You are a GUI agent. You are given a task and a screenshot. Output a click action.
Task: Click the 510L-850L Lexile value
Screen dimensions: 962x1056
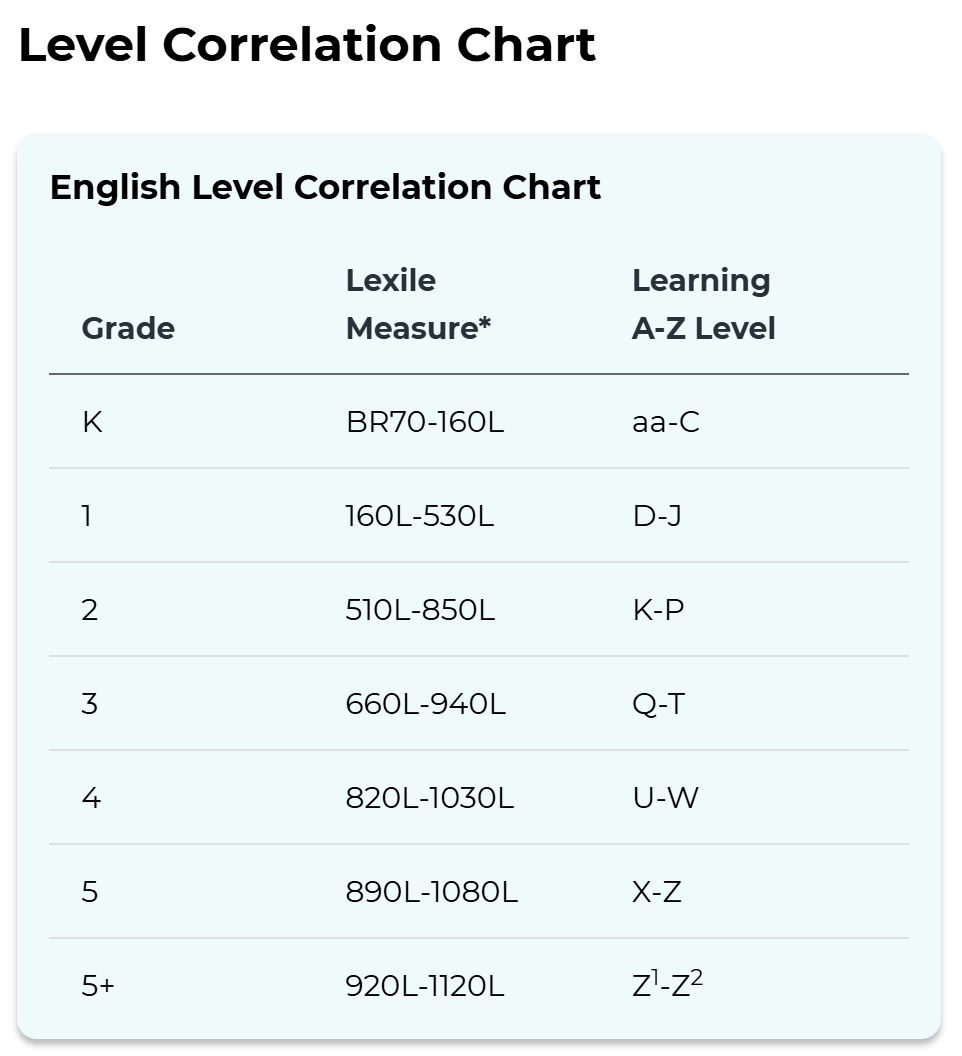420,609
